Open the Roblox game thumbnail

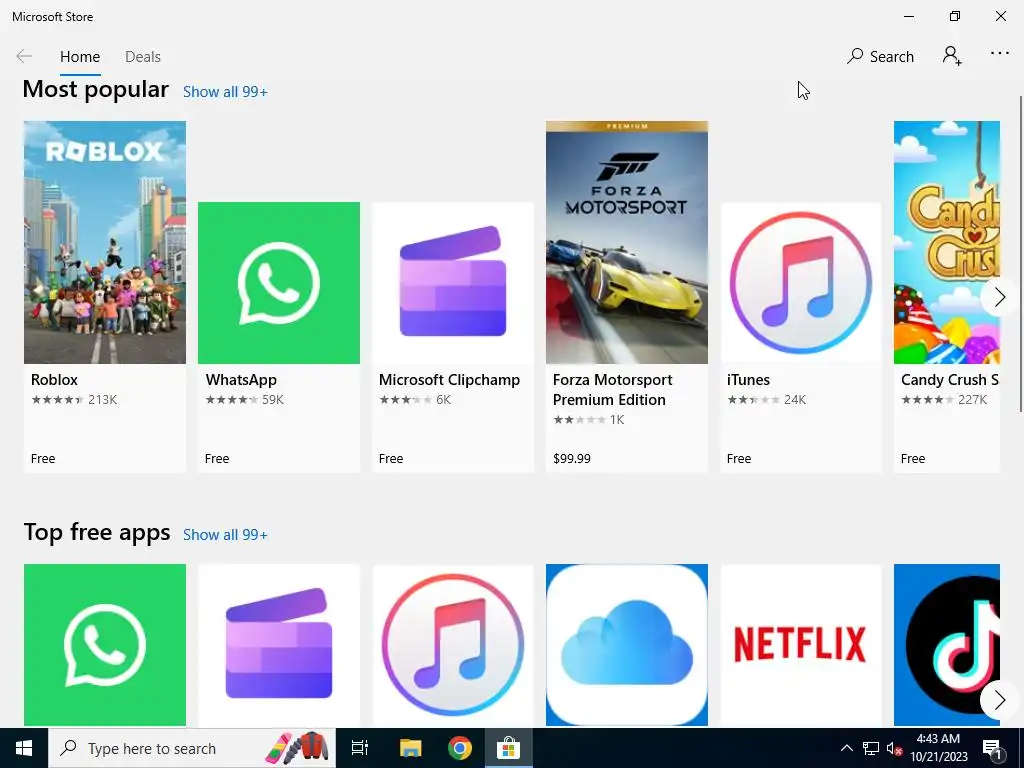[x=104, y=242]
